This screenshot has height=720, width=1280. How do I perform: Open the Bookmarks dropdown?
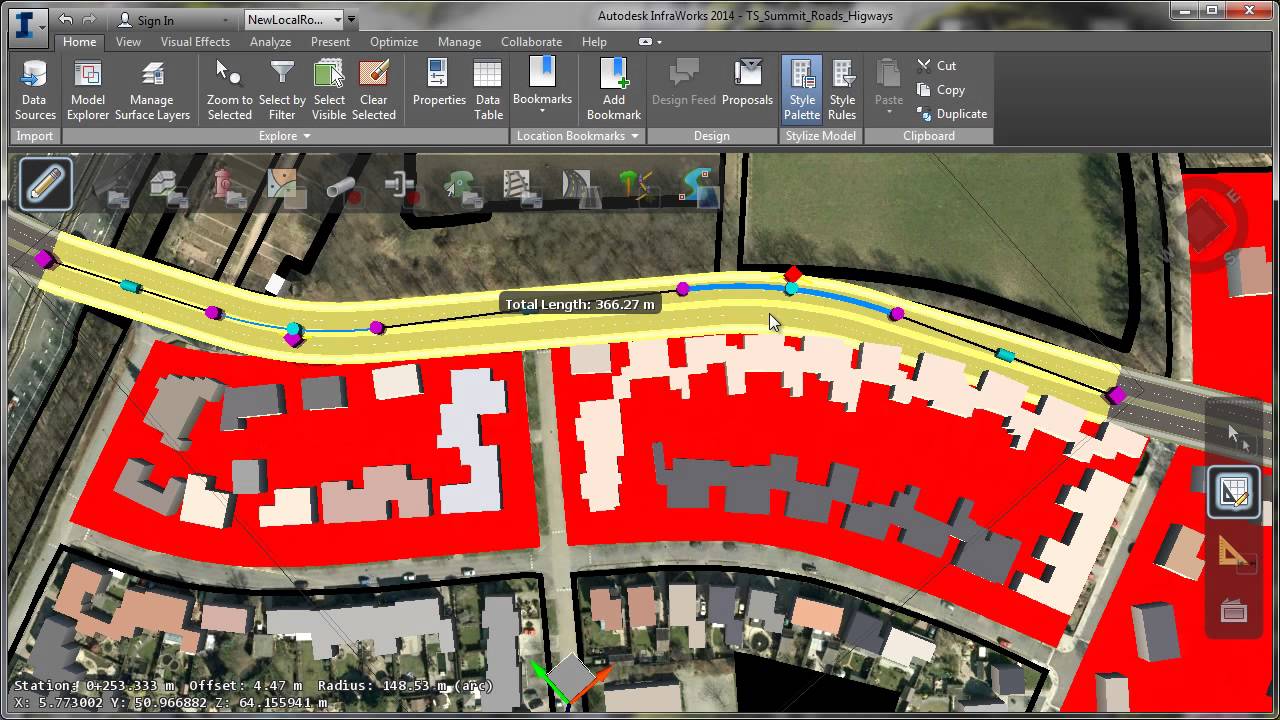(542, 111)
